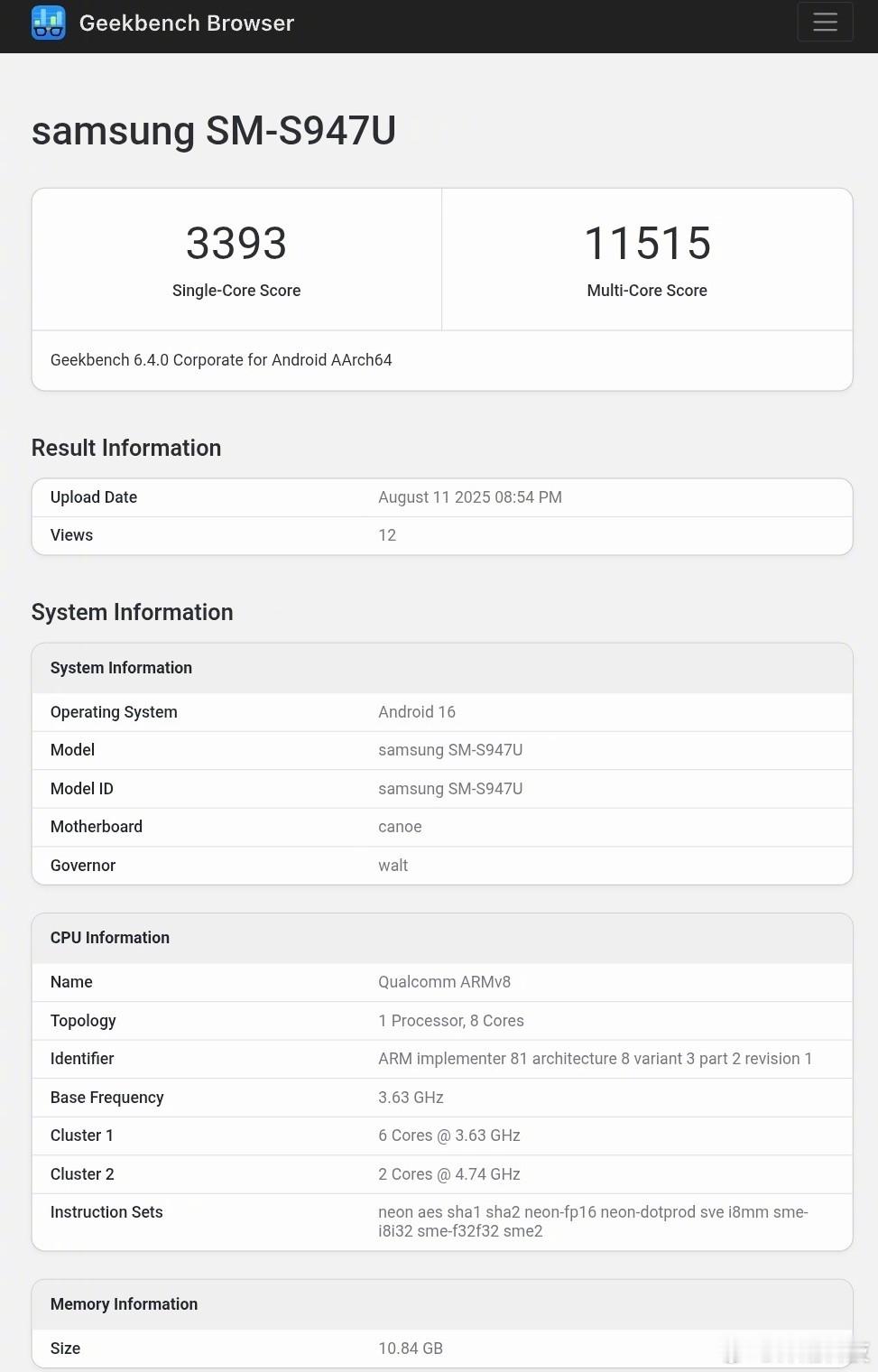The width and height of the screenshot is (878, 1372).
Task: Select the neon aes sha1 instruction sets value
Action: pos(593,1221)
